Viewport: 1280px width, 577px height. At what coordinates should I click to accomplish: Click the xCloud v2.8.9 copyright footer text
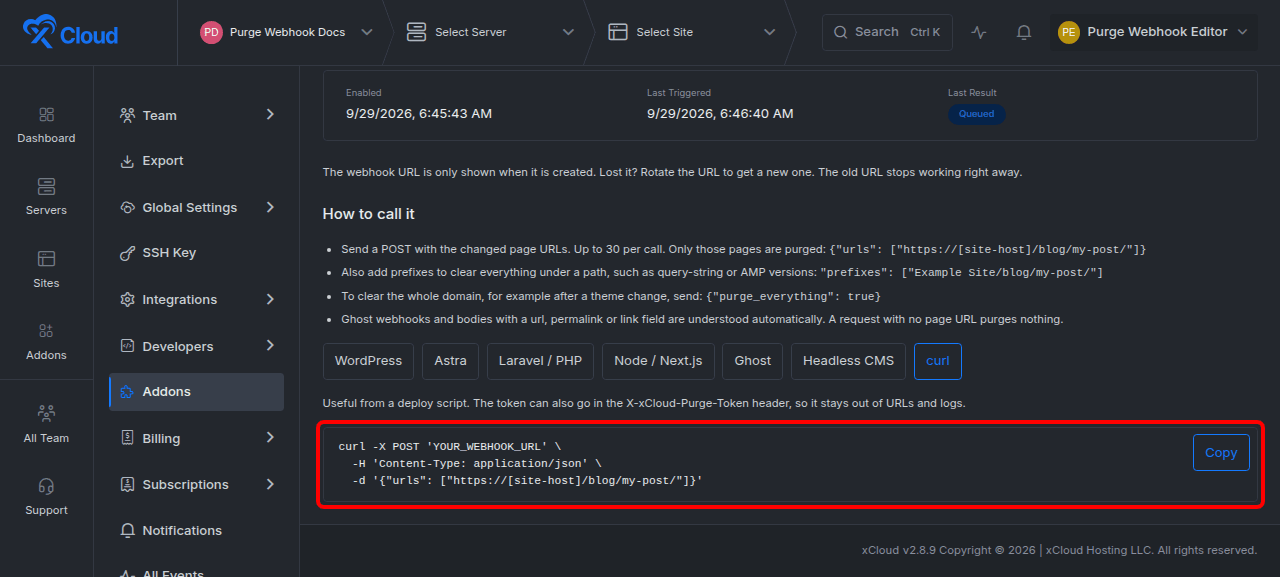point(1059,550)
